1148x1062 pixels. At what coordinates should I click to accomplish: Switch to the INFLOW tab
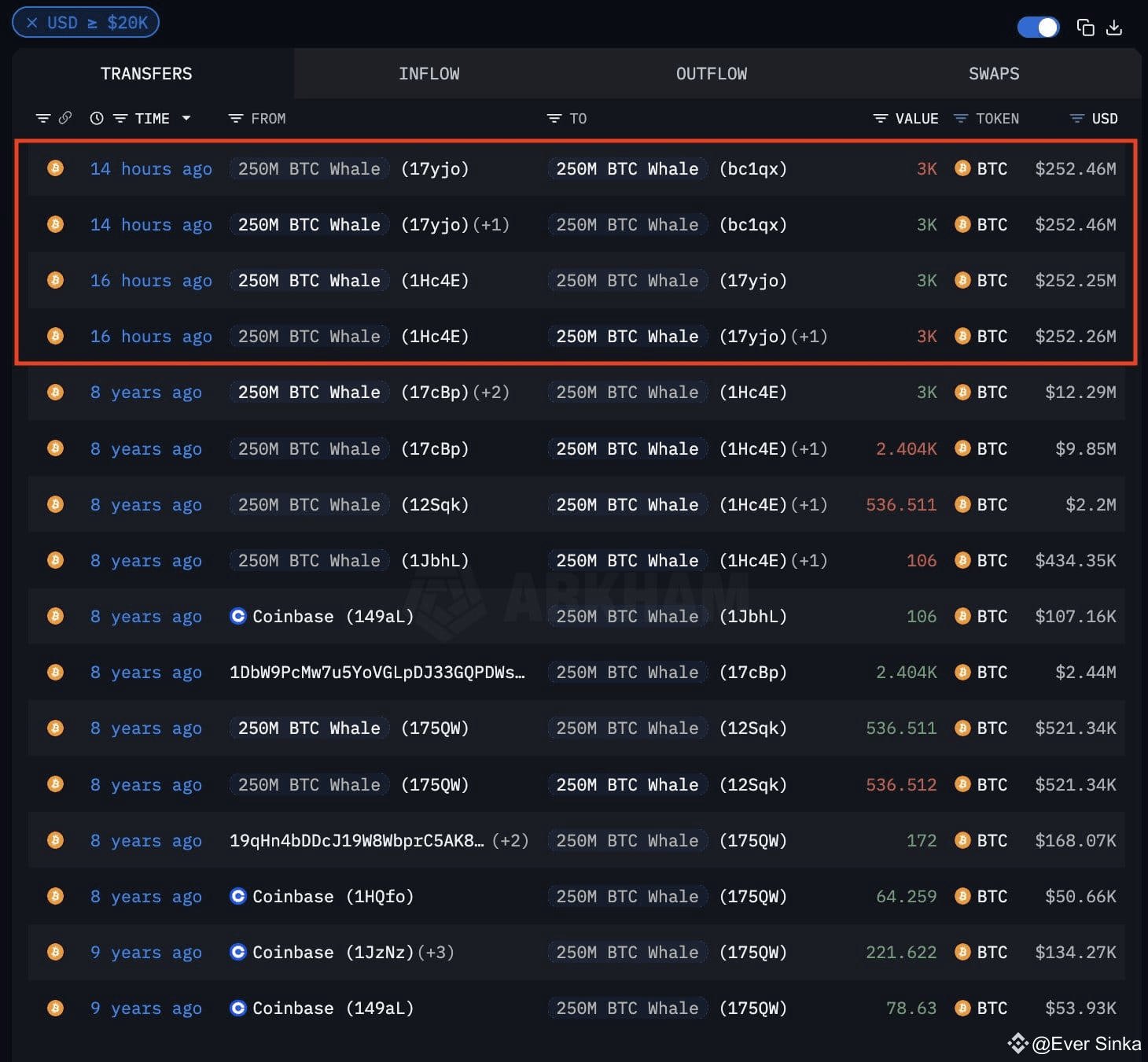429,73
